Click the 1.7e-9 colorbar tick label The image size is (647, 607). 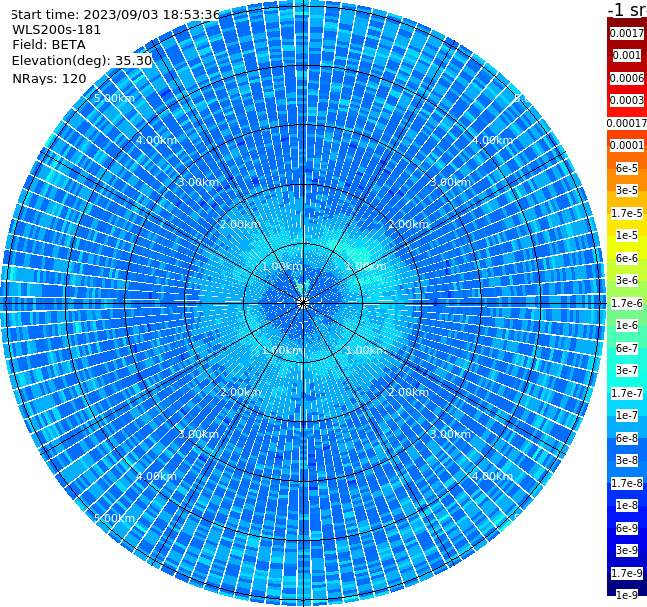tap(627, 573)
